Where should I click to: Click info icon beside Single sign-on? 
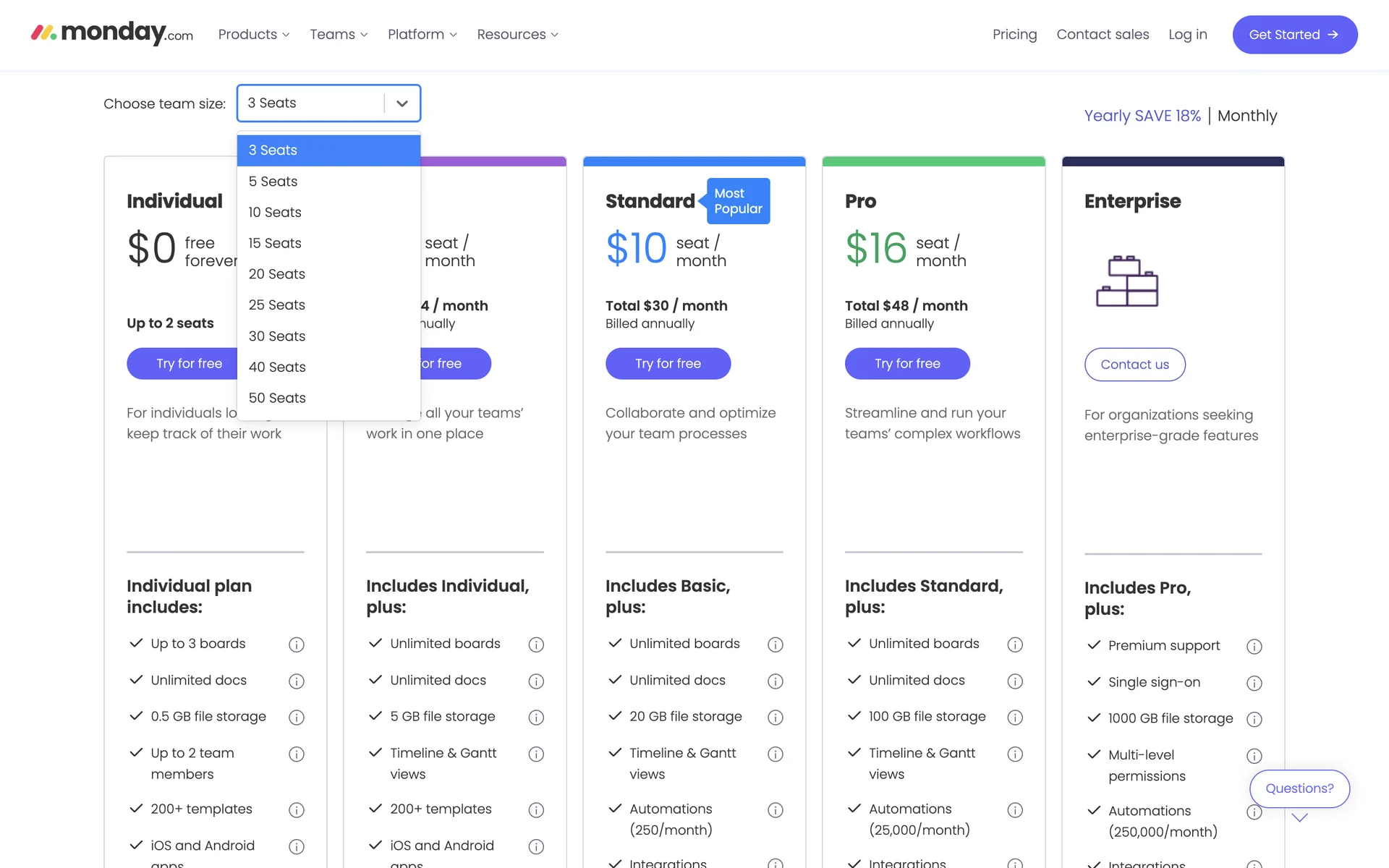pos(1254,684)
